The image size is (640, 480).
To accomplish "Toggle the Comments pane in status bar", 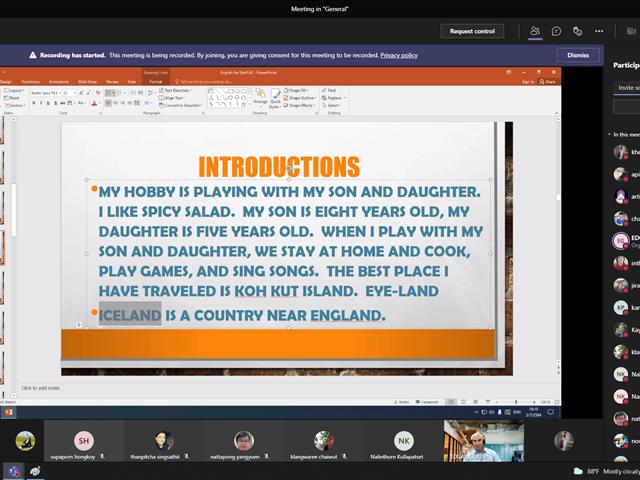I will (427, 402).
